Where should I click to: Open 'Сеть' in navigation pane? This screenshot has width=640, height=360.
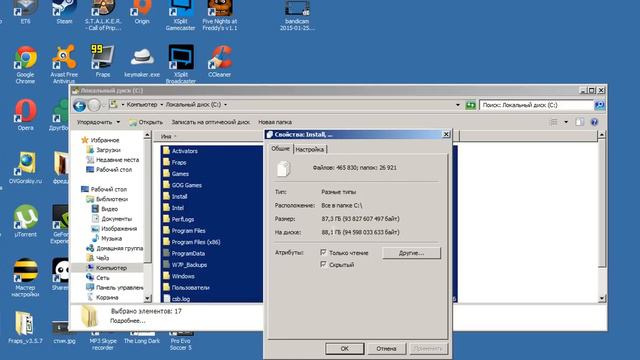(102, 278)
